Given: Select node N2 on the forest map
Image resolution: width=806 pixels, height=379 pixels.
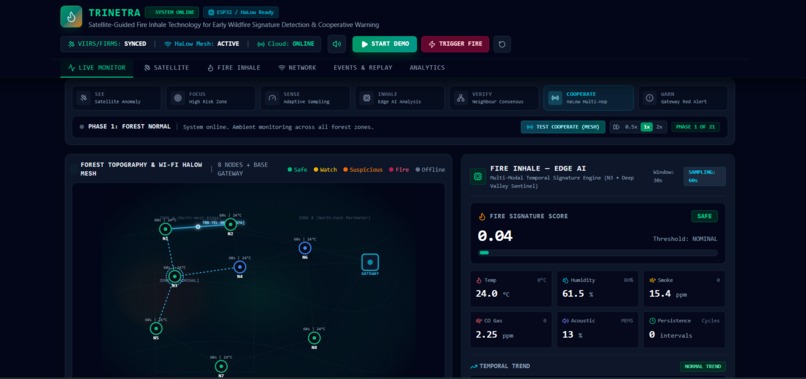Looking at the screenshot, I should (230, 224).
